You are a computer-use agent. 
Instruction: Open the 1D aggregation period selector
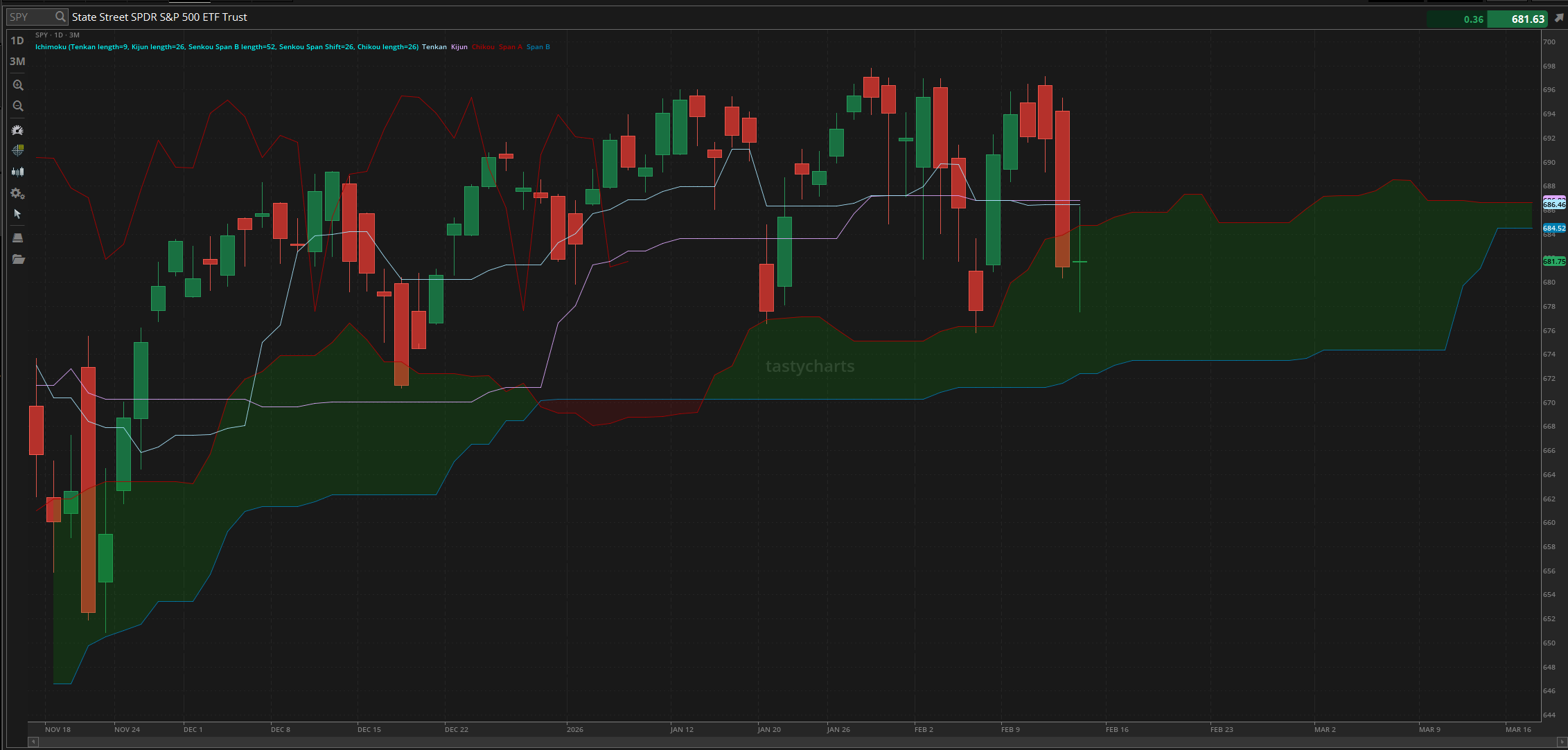click(17, 41)
